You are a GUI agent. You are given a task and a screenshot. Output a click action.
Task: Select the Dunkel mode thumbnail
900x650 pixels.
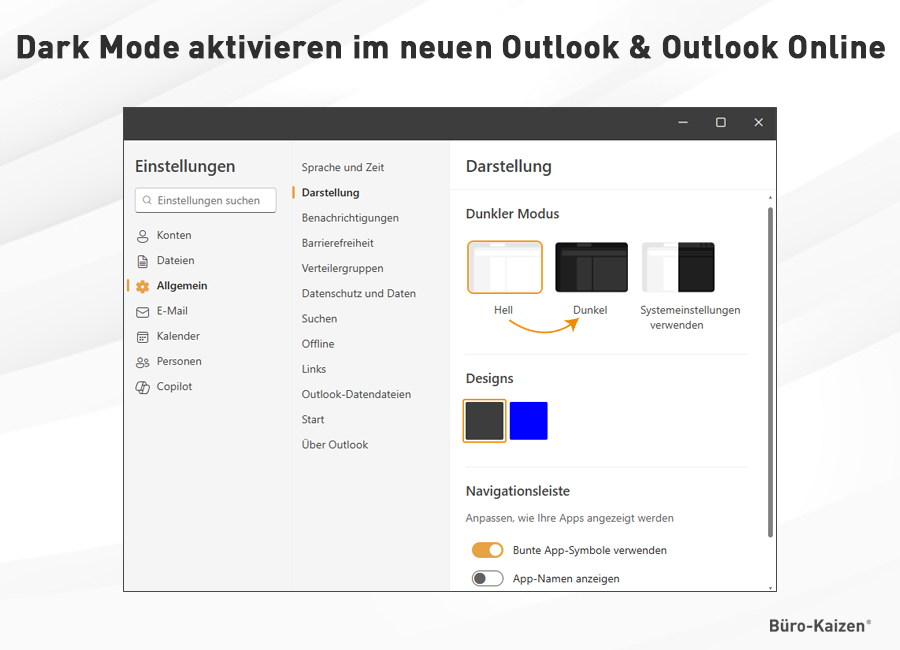pyautogui.click(x=591, y=267)
